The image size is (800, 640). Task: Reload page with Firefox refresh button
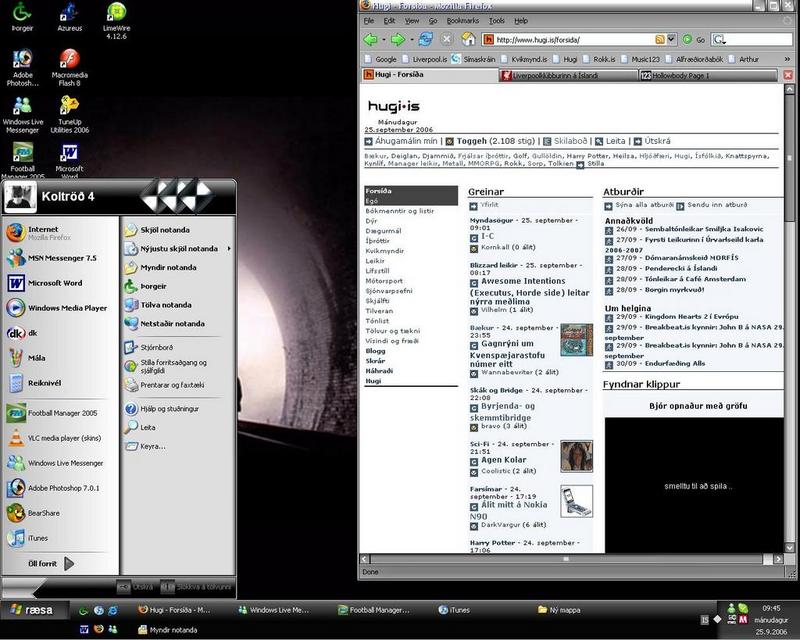[x=425, y=39]
